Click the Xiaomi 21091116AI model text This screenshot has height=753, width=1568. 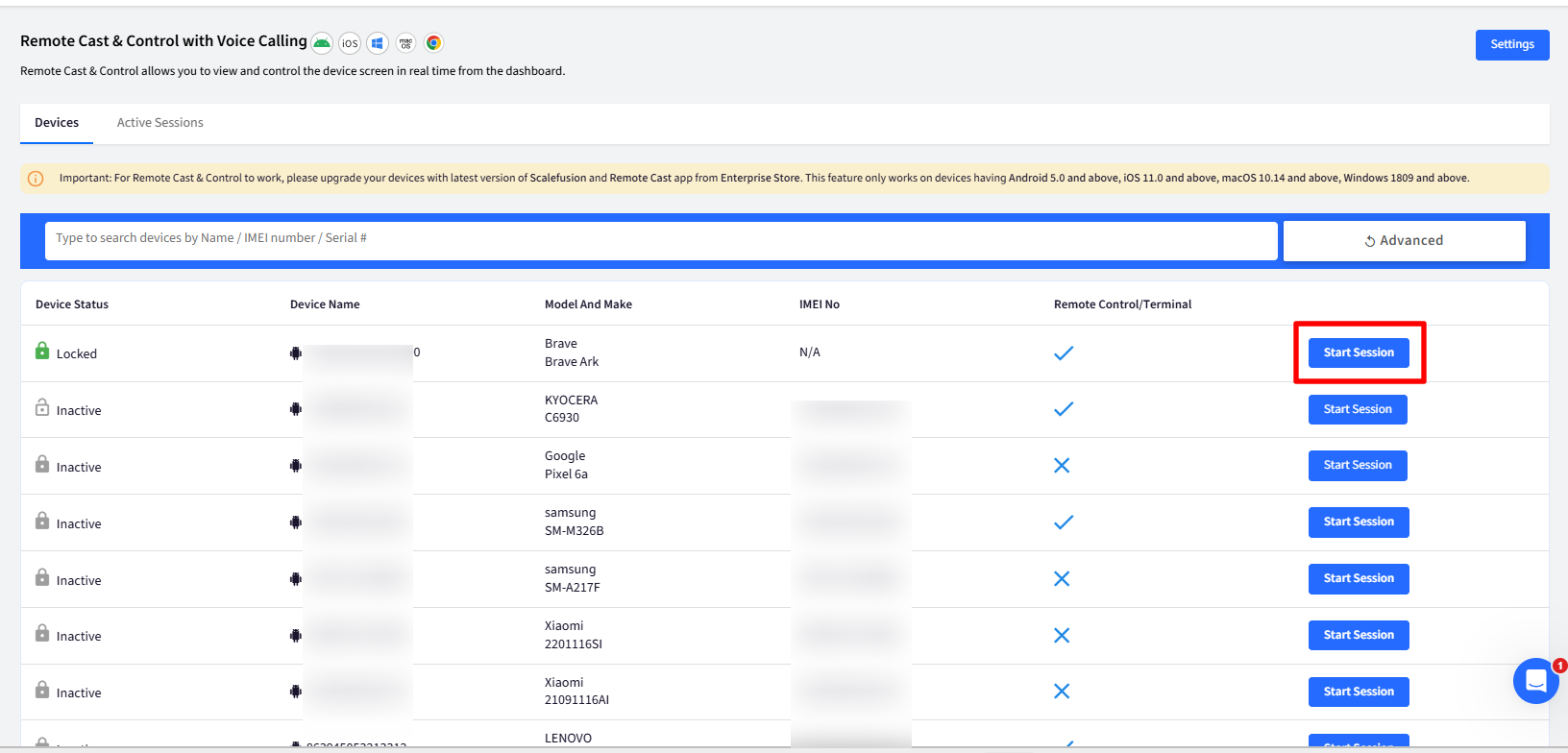pos(576,691)
